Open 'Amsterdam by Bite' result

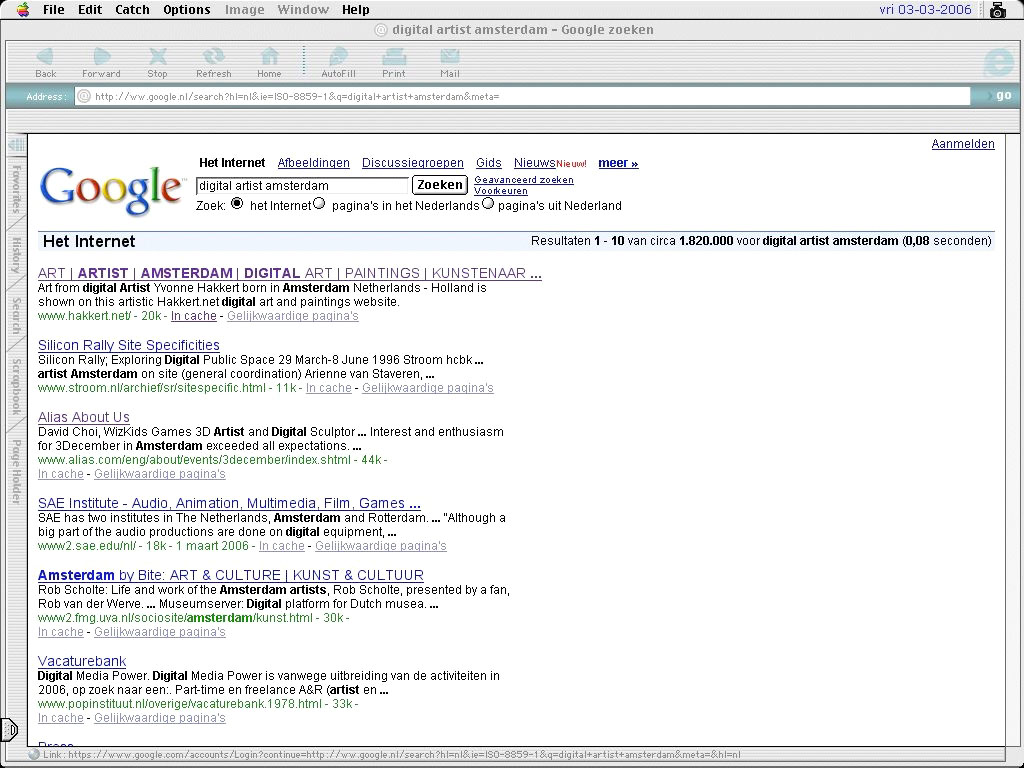coord(231,575)
